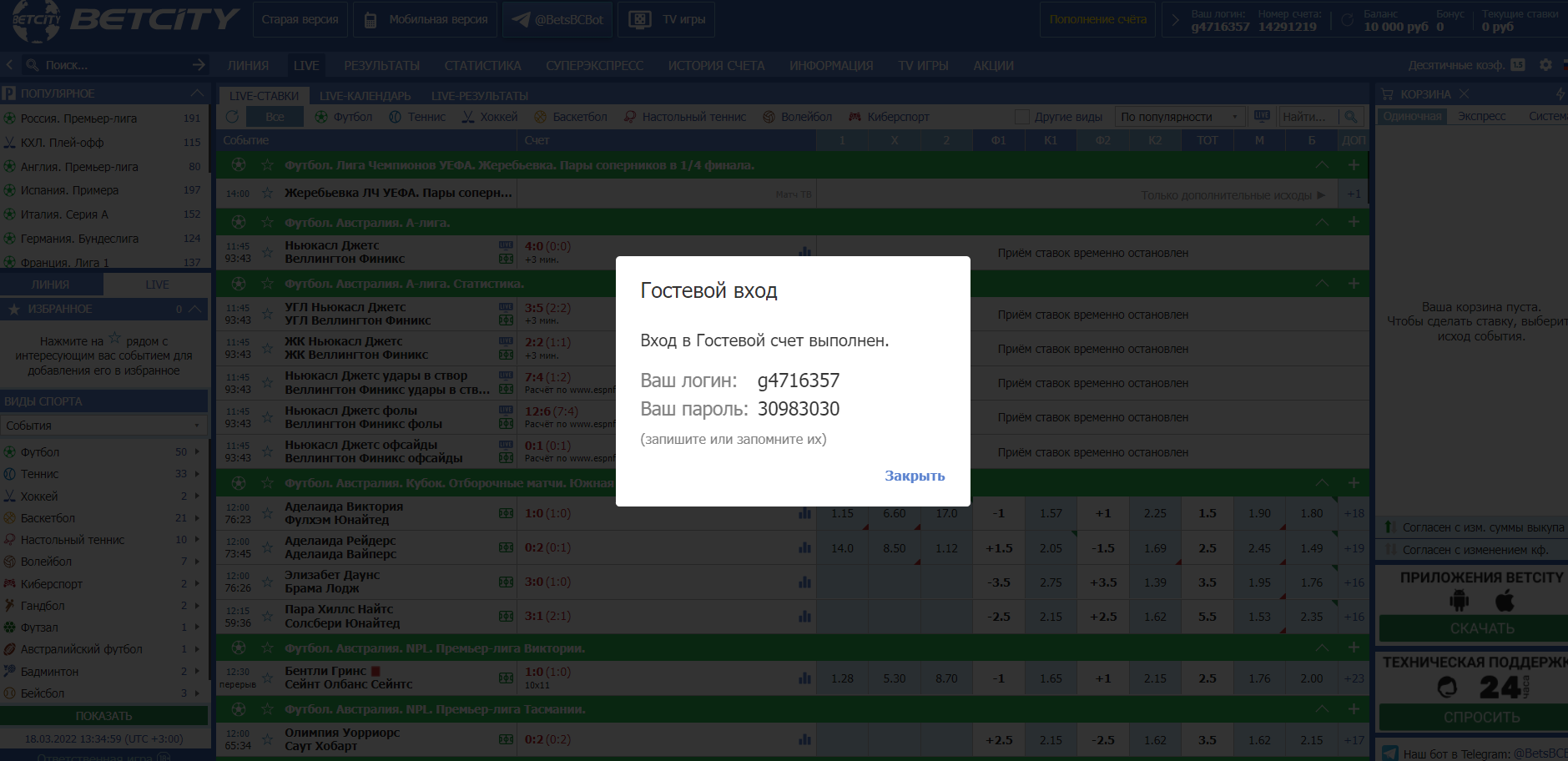Viewport: 1568px width, 761px height.
Task: Open statistics chart for Бентли Гринс match
Action: point(804,678)
